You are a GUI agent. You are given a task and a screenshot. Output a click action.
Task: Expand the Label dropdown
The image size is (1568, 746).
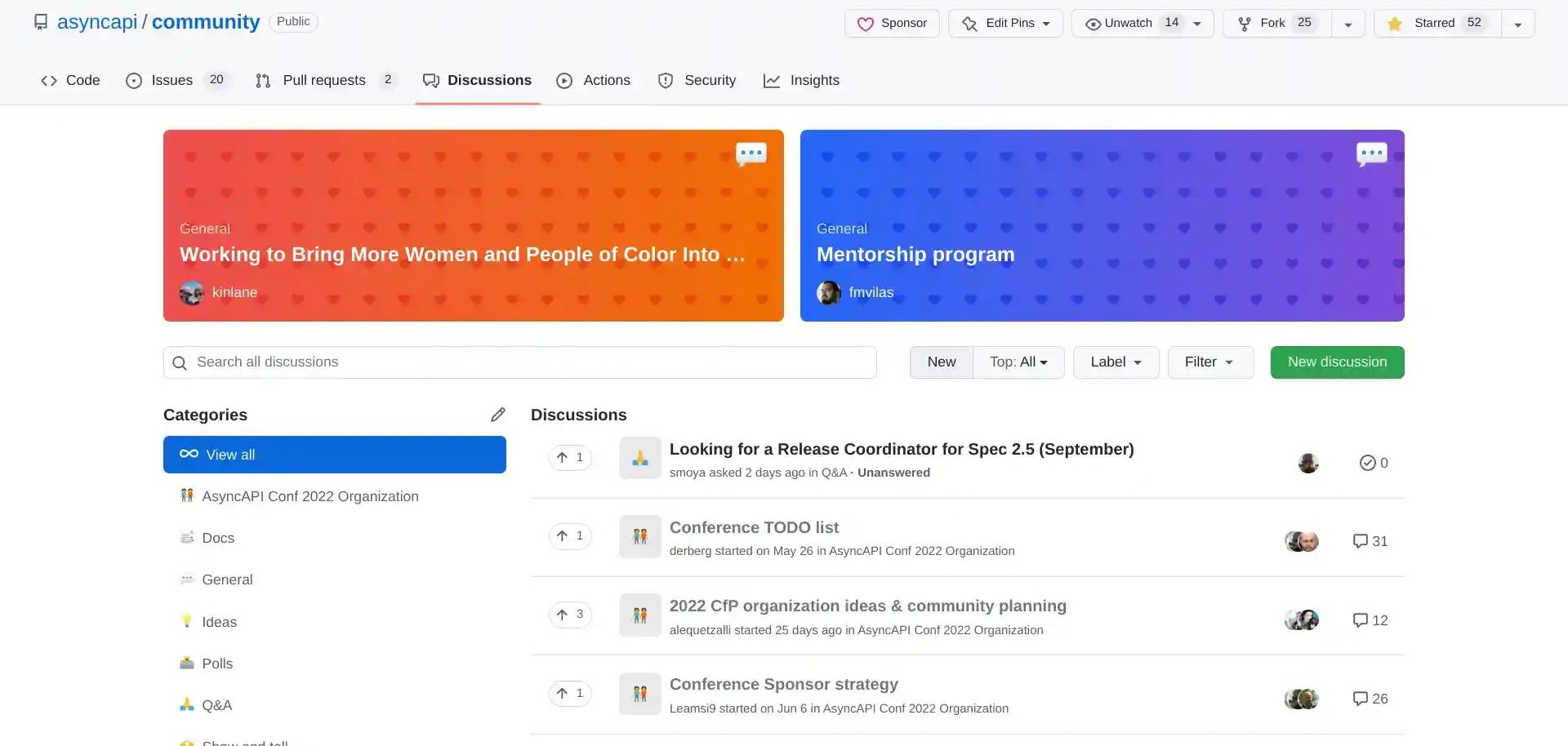[x=1116, y=362]
